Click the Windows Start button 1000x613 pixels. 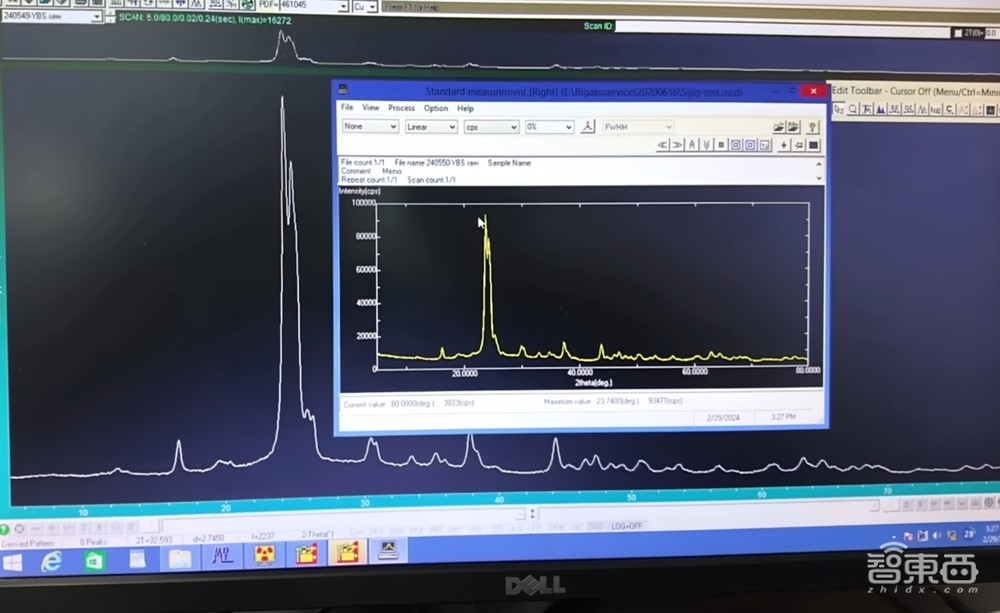point(13,562)
